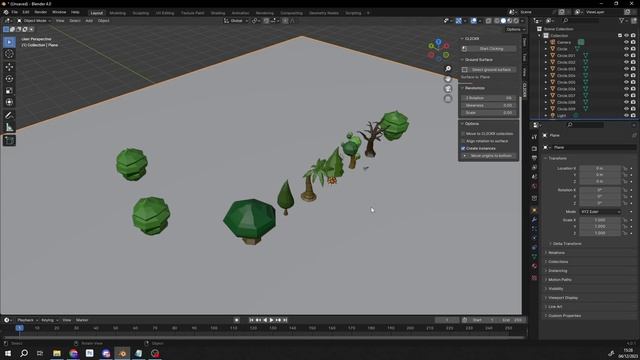Open the Object Data properties tab icon
Image resolution: width=640 pixels, height=360 pixels.
[534, 257]
